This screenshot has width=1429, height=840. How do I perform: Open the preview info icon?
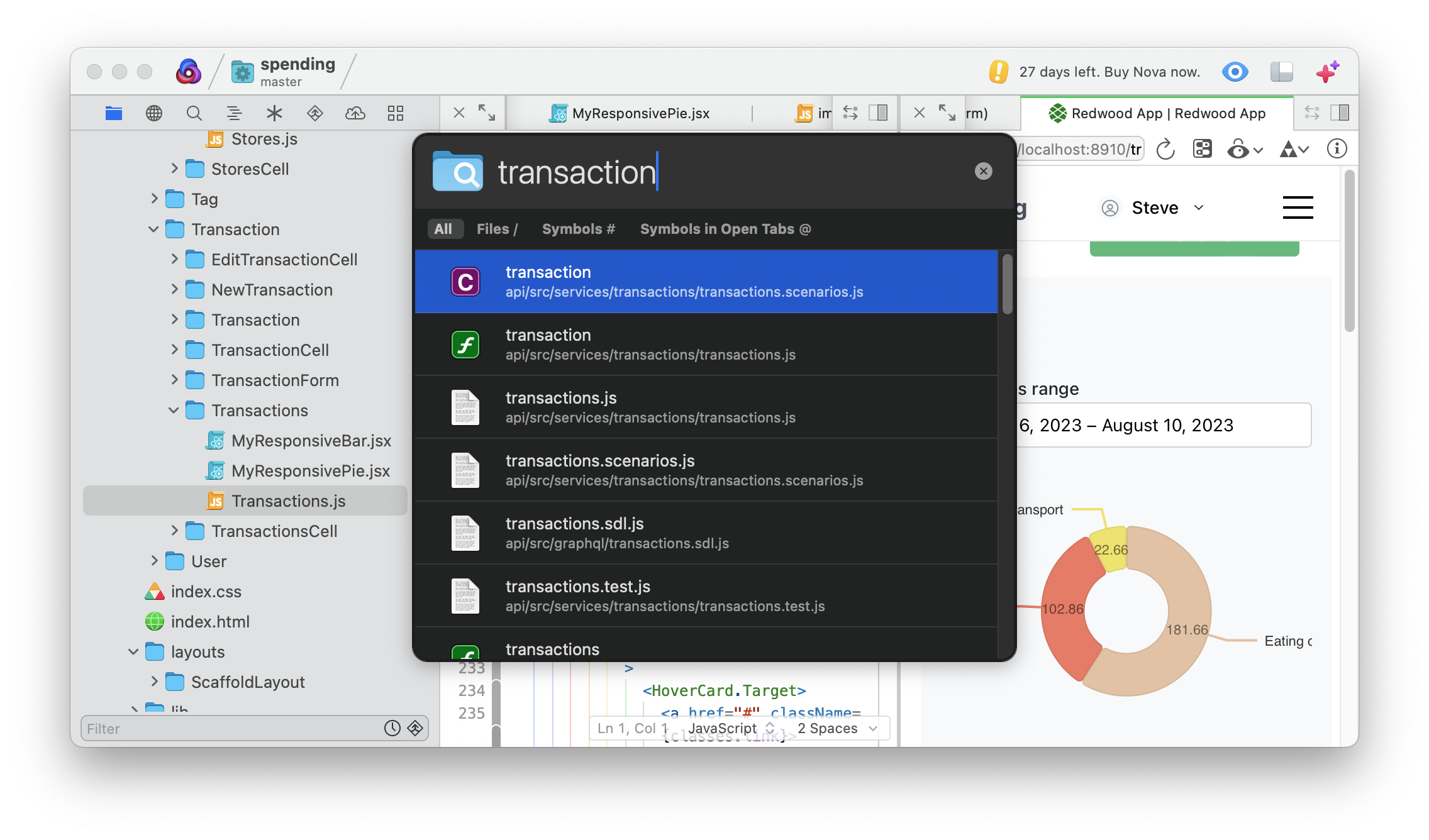[1337, 149]
